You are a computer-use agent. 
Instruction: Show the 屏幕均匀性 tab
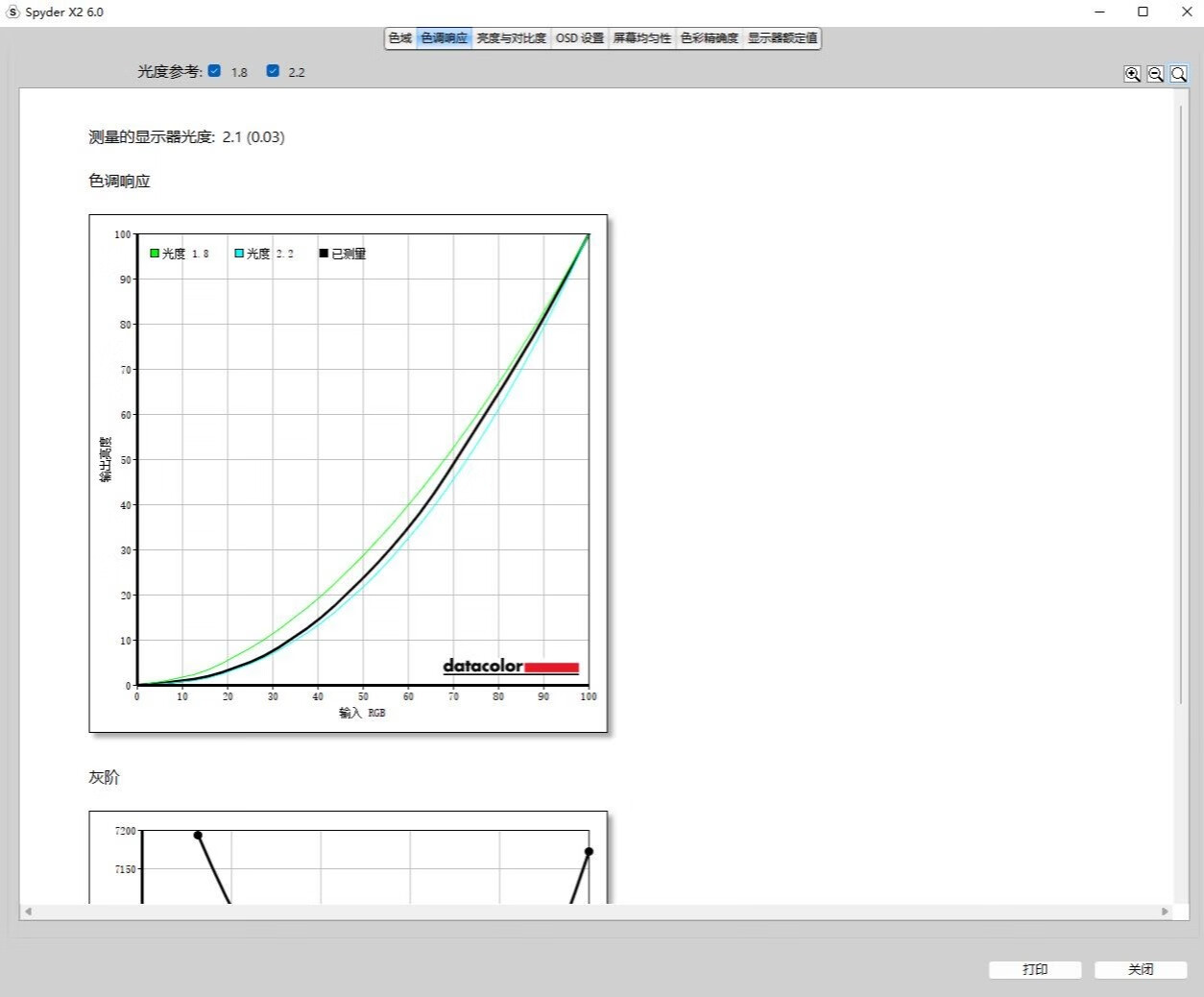pos(641,38)
